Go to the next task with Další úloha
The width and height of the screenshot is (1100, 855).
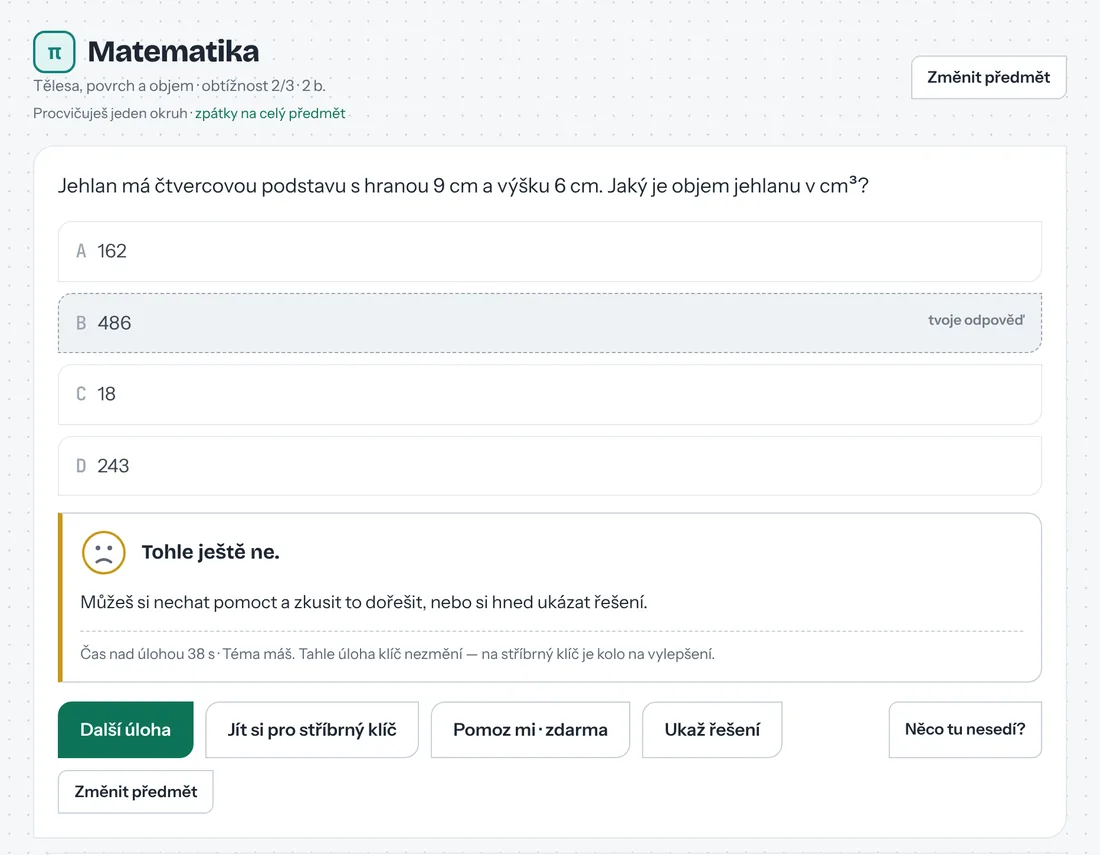(x=126, y=729)
